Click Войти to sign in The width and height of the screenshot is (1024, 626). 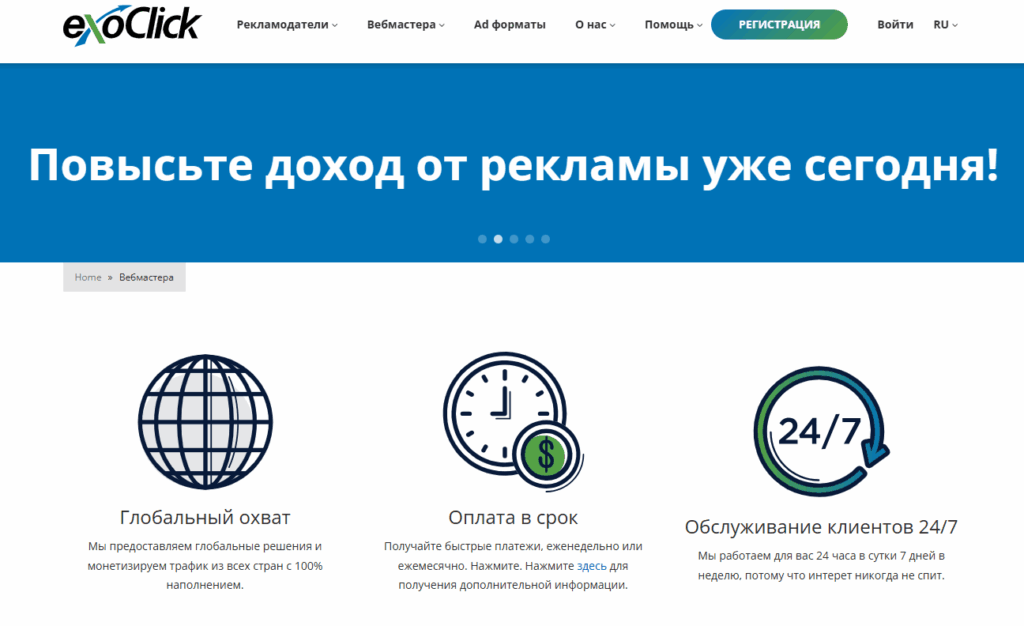click(894, 23)
